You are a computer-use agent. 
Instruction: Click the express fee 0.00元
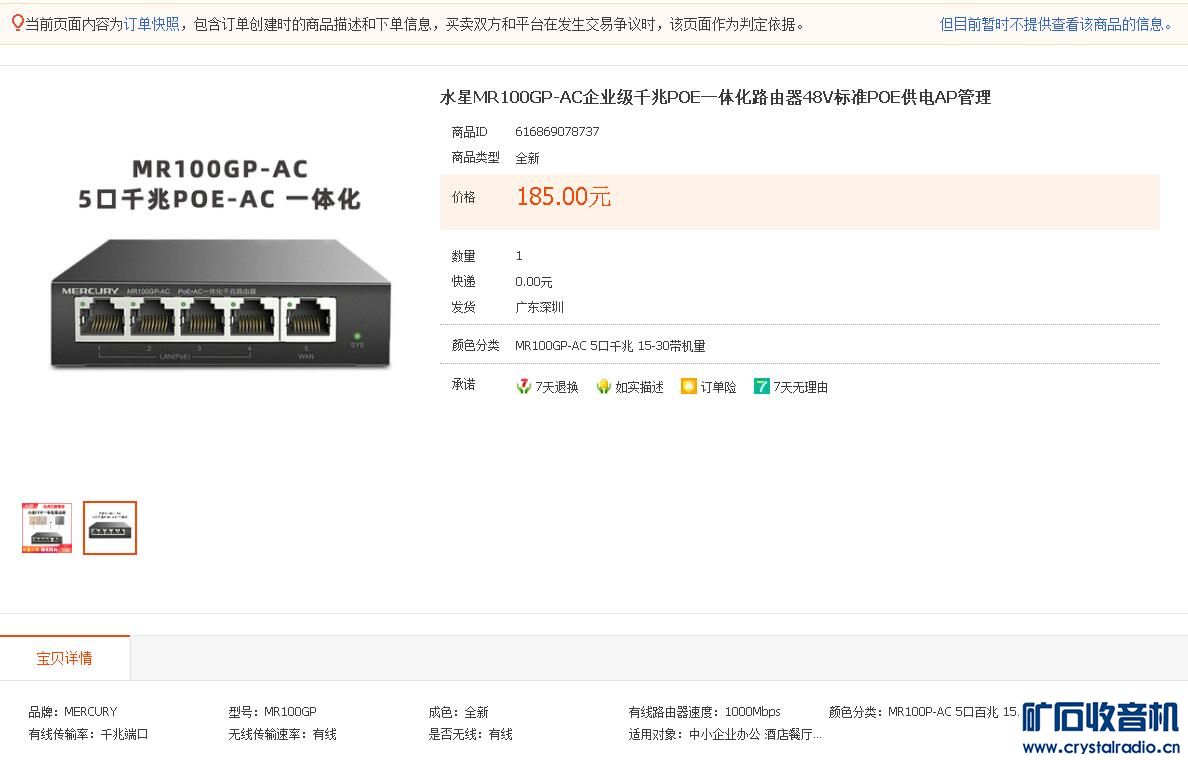533,281
